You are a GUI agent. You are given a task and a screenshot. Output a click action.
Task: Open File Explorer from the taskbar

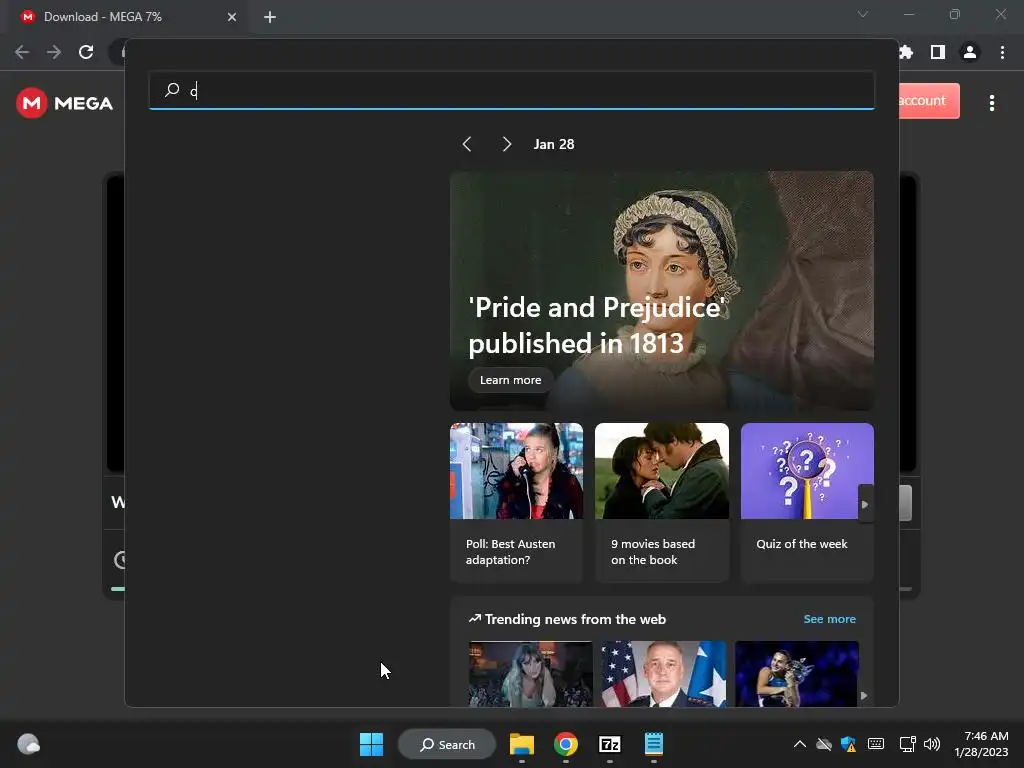(522, 744)
